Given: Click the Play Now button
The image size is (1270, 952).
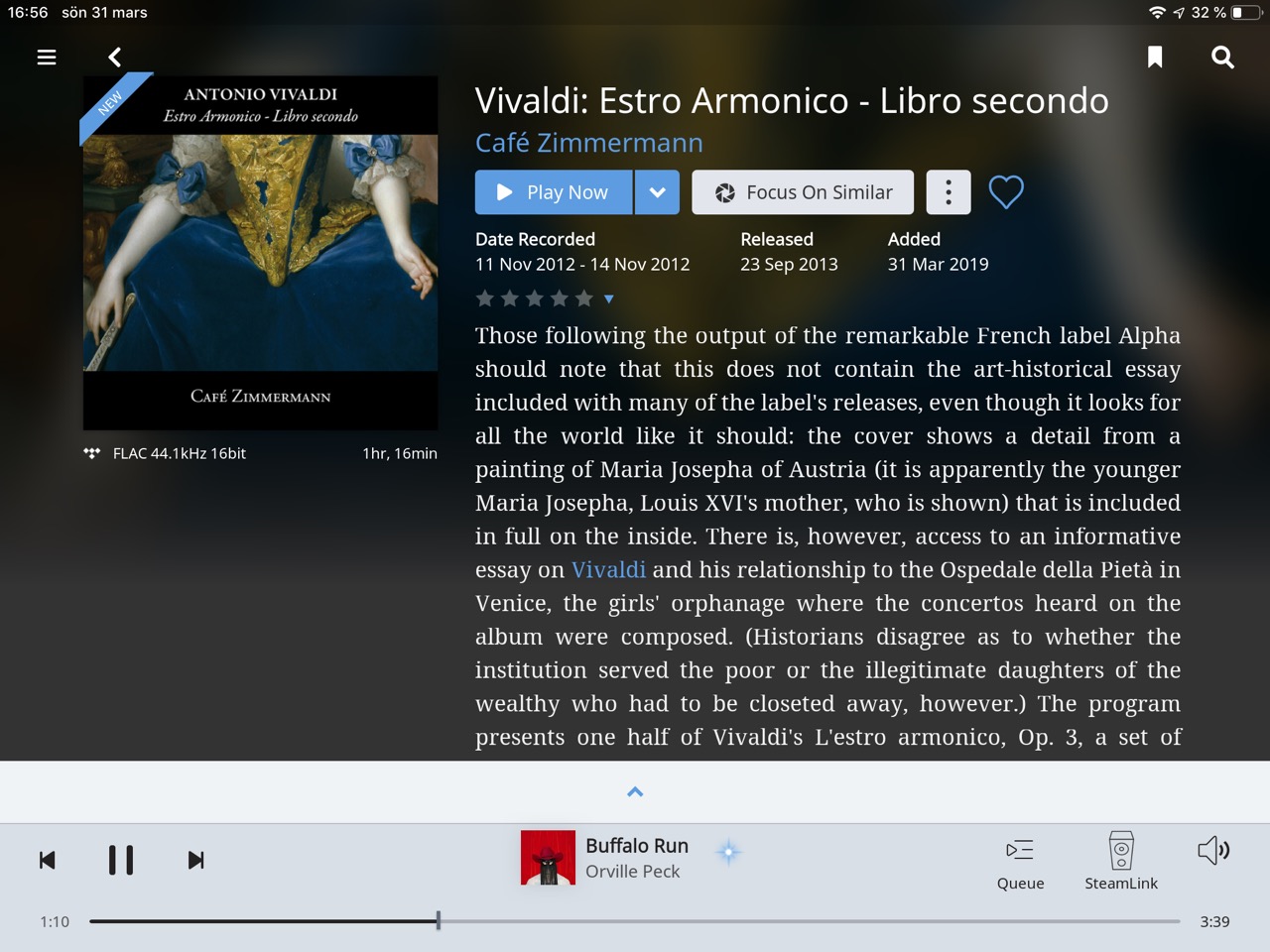Looking at the screenshot, I should point(554,192).
